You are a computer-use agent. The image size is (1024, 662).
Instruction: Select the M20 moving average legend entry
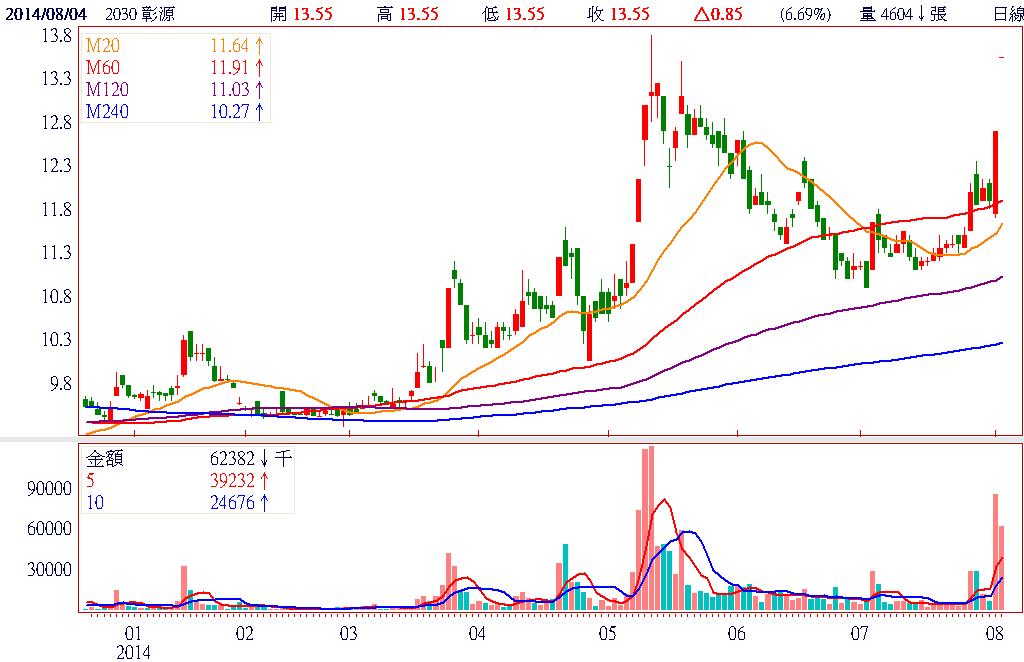[102, 48]
